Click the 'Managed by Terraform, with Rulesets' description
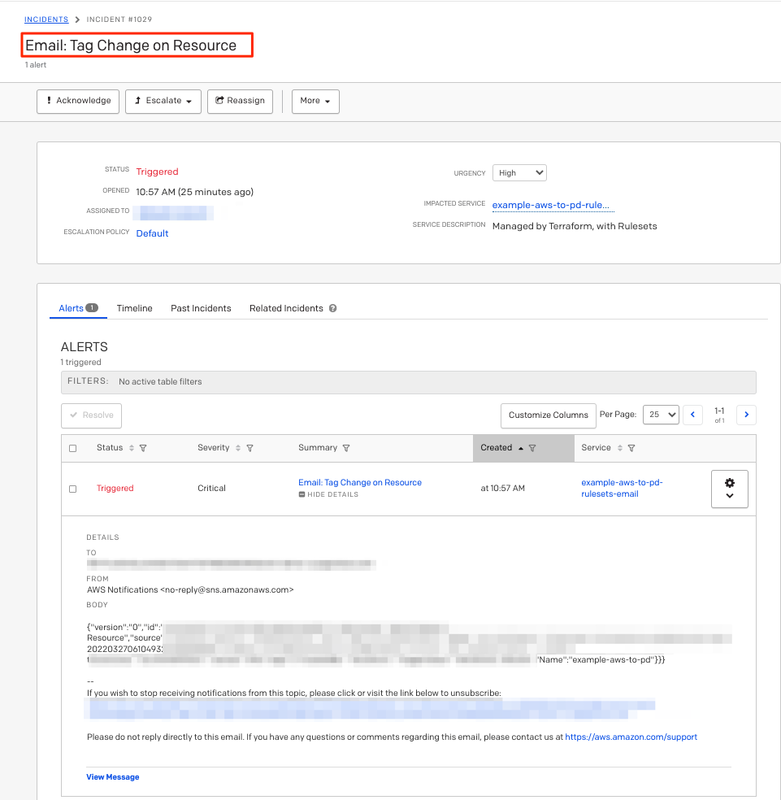Image resolution: width=781 pixels, height=800 pixels. pyautogui.click(x=574, y=226)
